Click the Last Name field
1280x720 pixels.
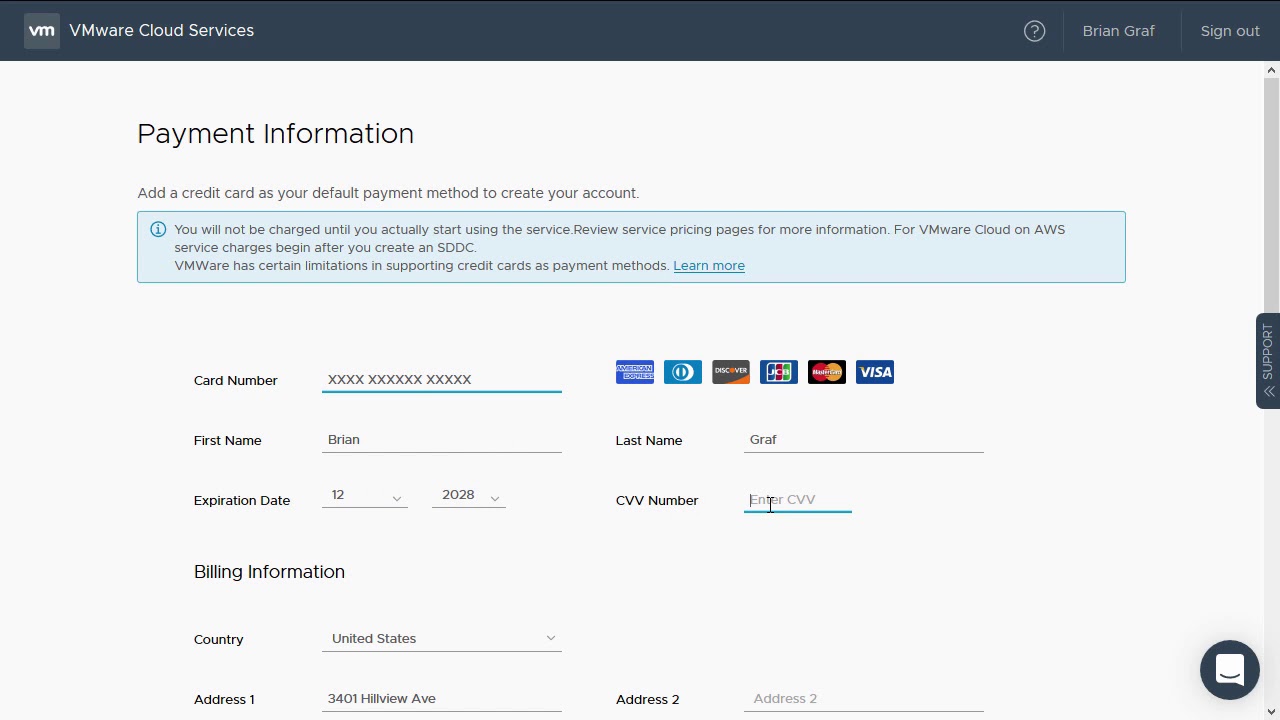(x=863, y=440)
